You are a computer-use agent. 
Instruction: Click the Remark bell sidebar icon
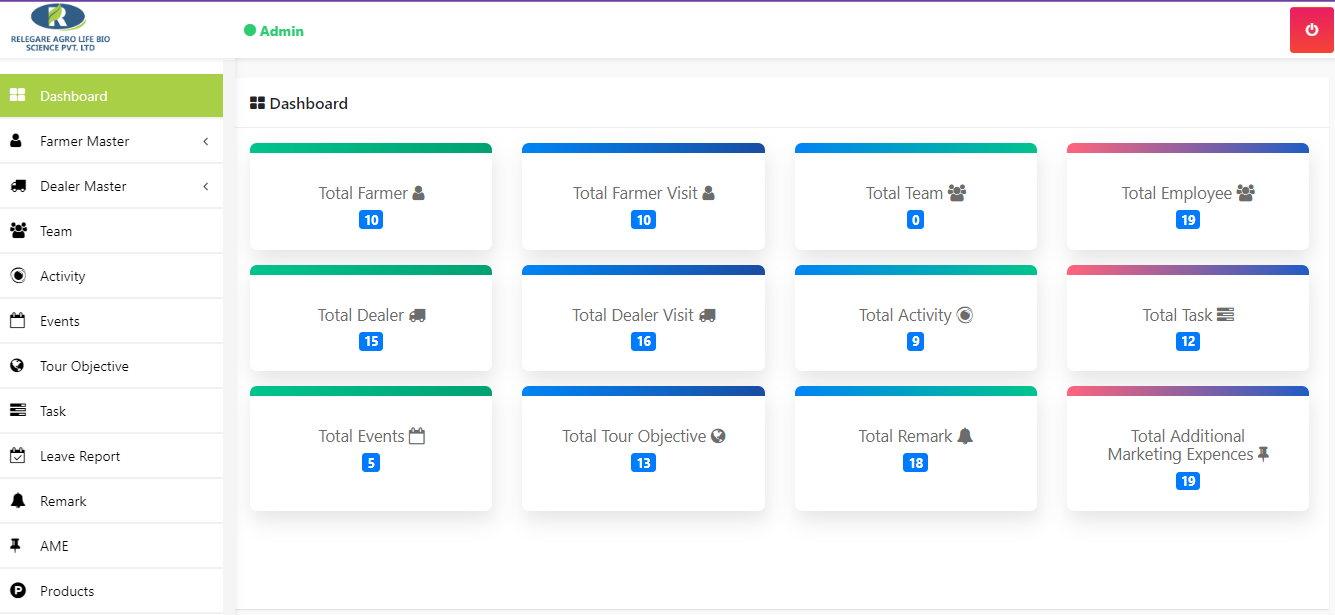[x=17, y=501]
